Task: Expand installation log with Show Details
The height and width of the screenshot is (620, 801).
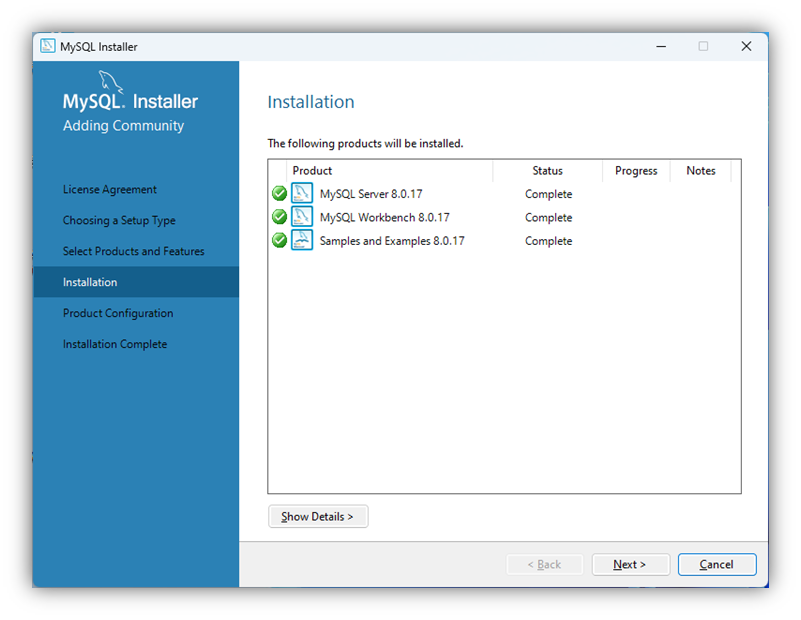Action: pyautogui.click(x=318, y=516)
